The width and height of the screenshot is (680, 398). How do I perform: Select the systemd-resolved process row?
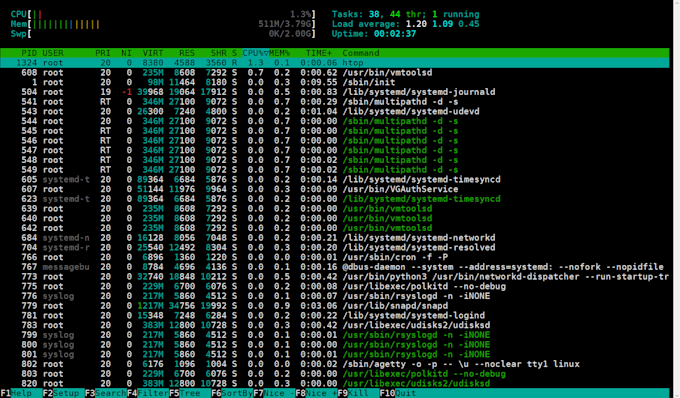pyautogui.click(x=334, y=248)
